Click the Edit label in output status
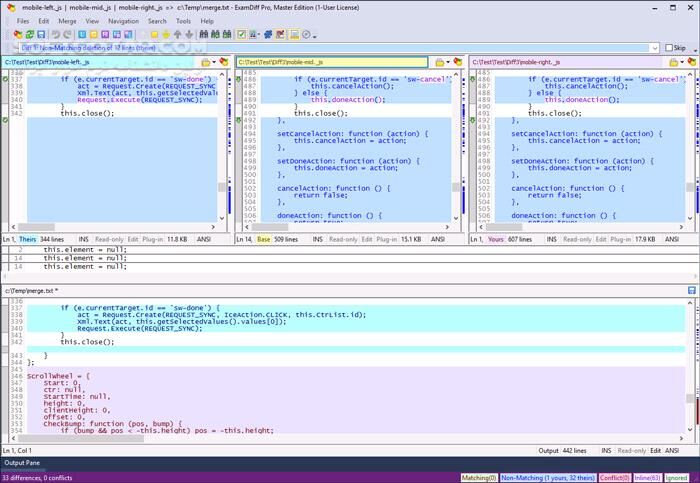The height and width of the screenshot is (483, 700). pyautogui.click(x=656, y=451)
